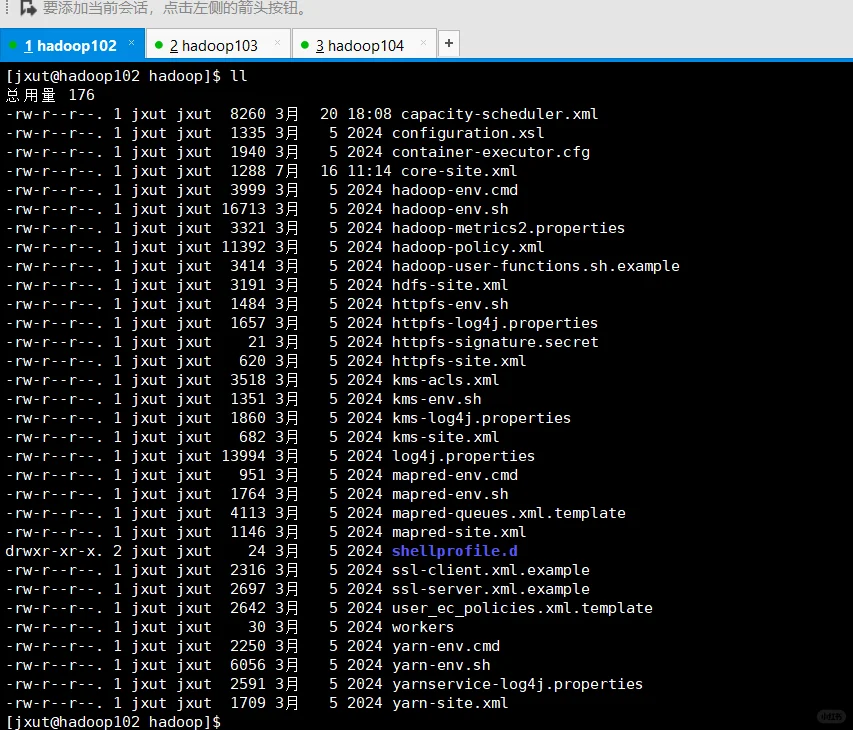The image size is (853, 730).
Task: Click the kms-site.xml file name
Action: coord(446,437)
